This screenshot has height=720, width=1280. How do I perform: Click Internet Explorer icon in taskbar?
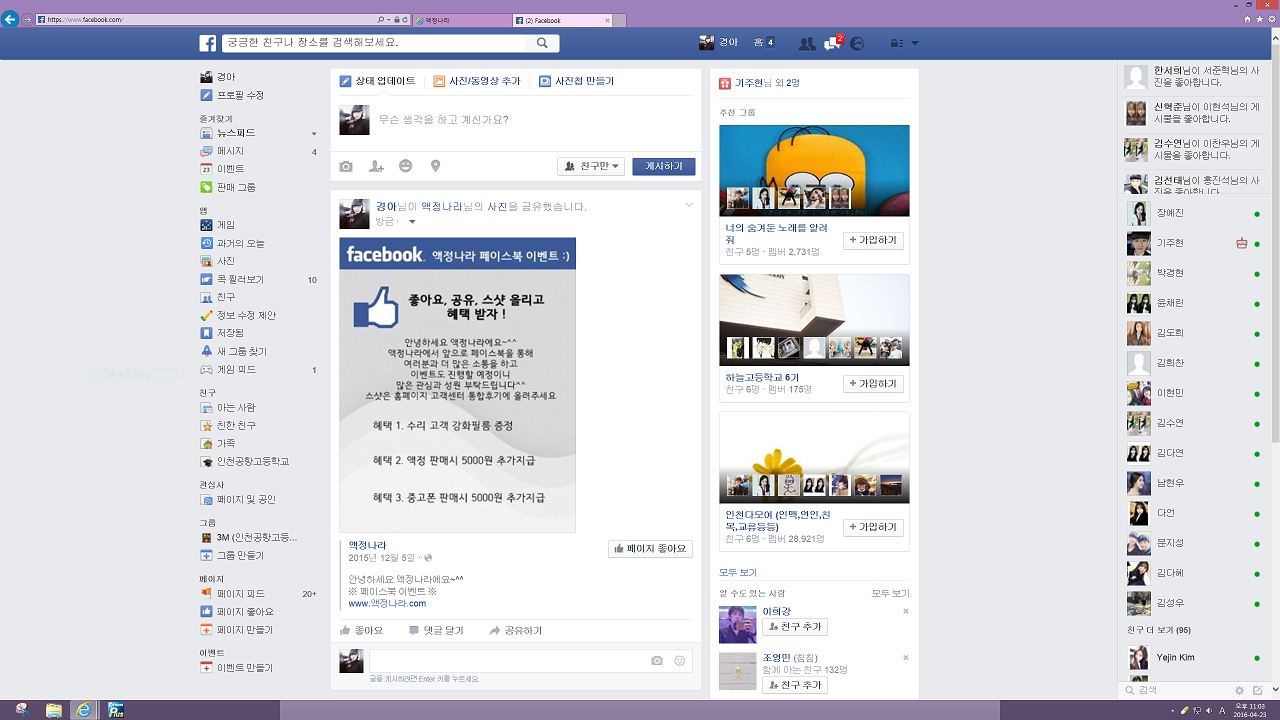tap(84, 710)
